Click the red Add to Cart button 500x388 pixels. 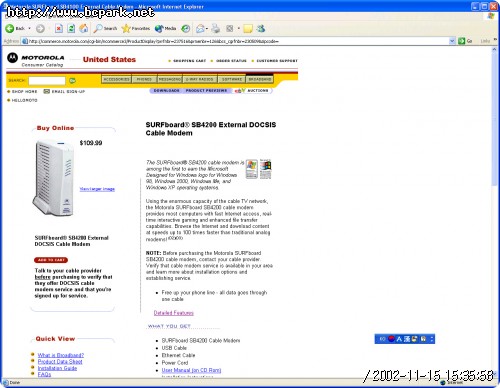(51, 260)
